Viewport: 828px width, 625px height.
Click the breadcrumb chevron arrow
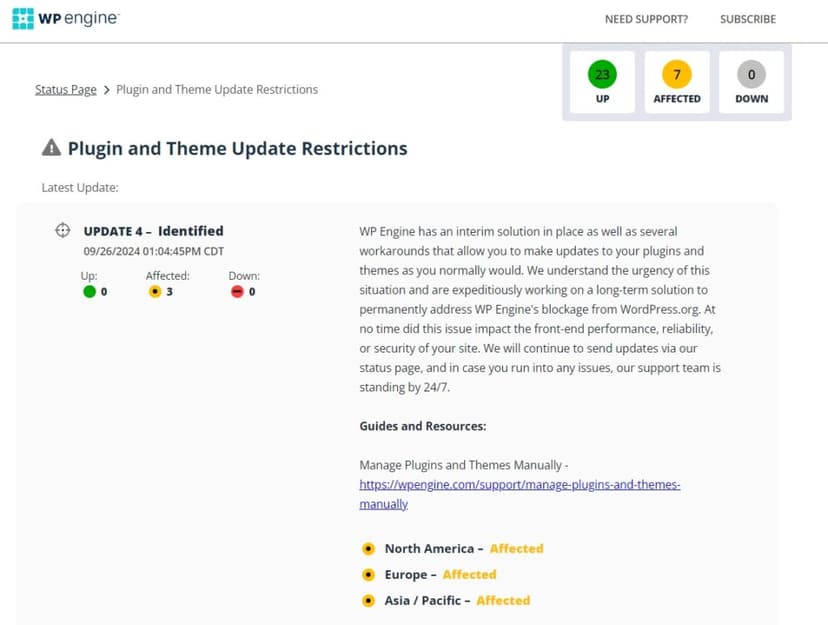[x=107, y=90]
